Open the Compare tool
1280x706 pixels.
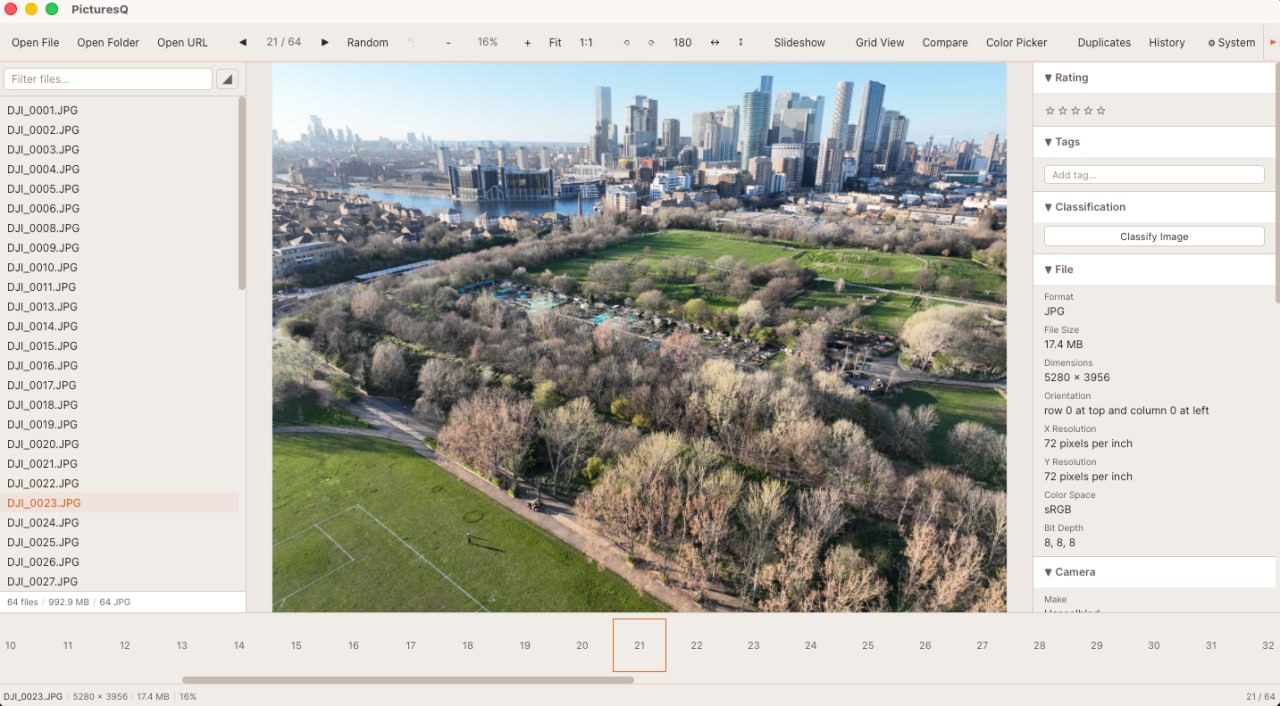[945, 42]
